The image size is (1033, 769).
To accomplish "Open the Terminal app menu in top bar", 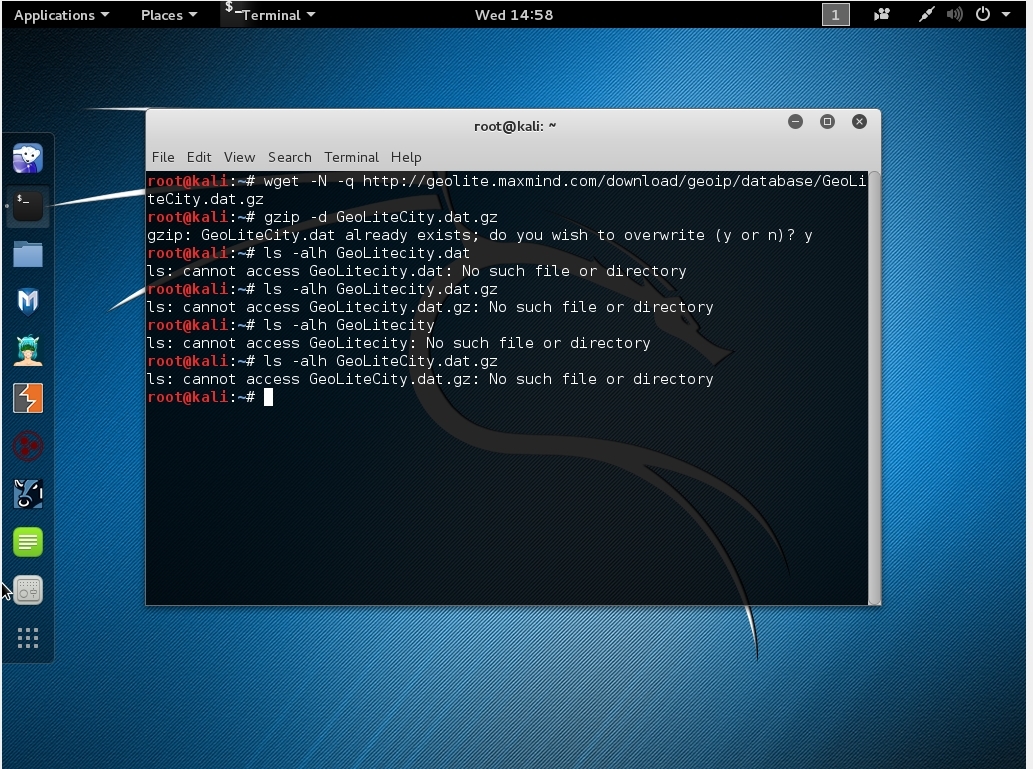I will 270,14.
